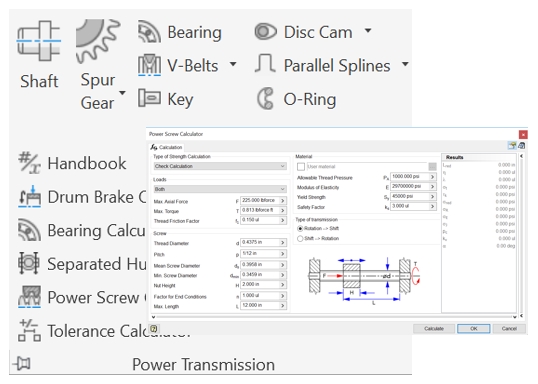Image resolution: width=538 pixels, height=384 pixels.
Task: Click the Pitch input field
Action: coord(259,254)
